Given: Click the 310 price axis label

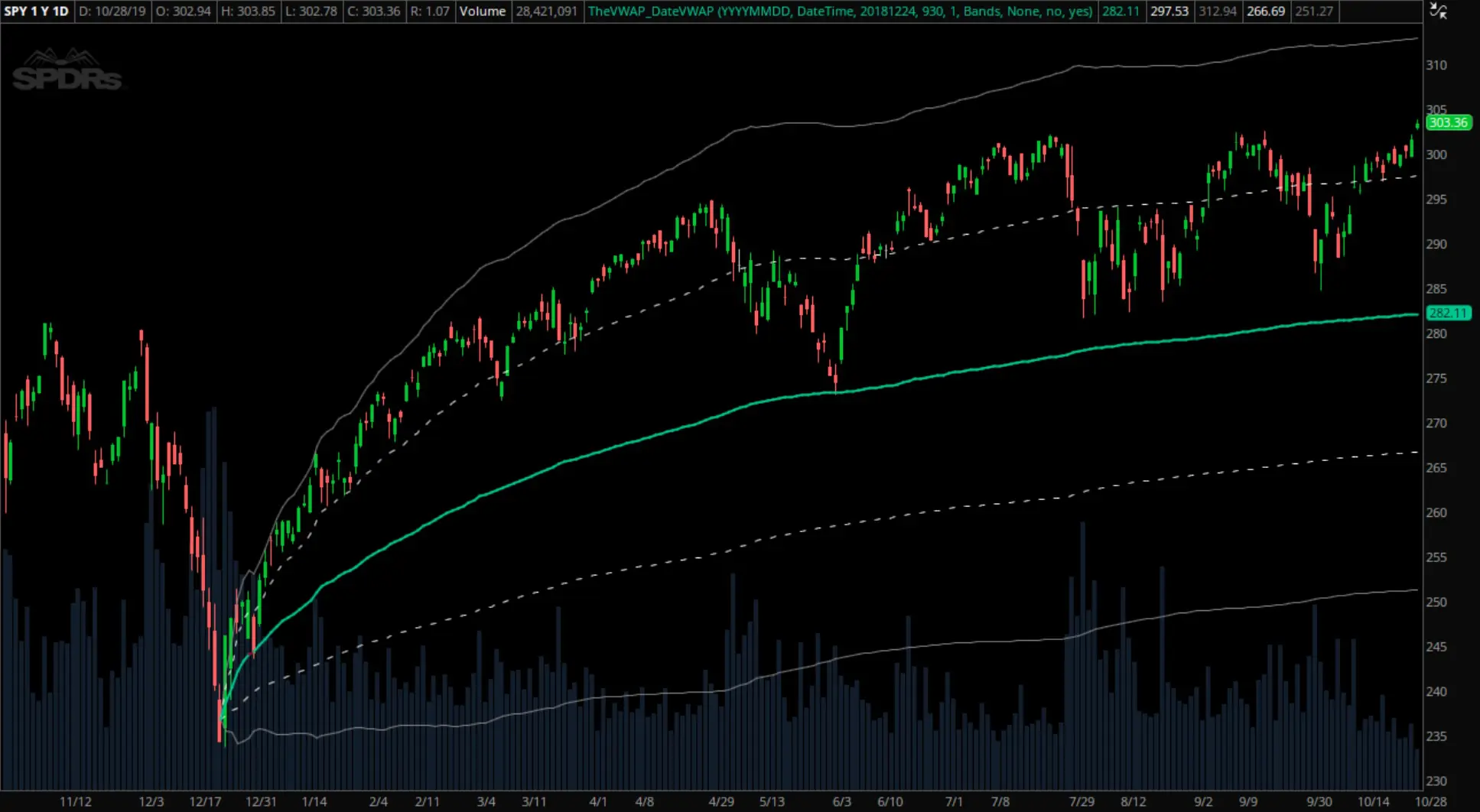Looking at the screenshot, I should pos(1436,66).
